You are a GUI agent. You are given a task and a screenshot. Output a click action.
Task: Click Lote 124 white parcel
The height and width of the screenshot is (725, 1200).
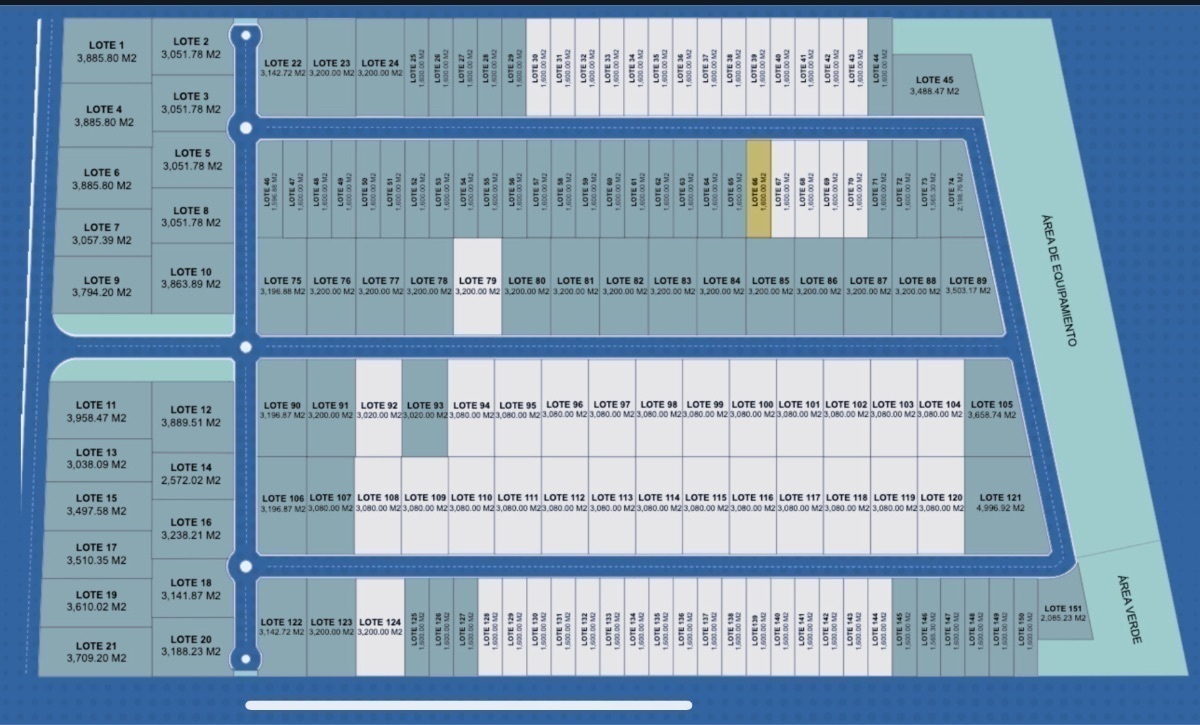point(380,627)
